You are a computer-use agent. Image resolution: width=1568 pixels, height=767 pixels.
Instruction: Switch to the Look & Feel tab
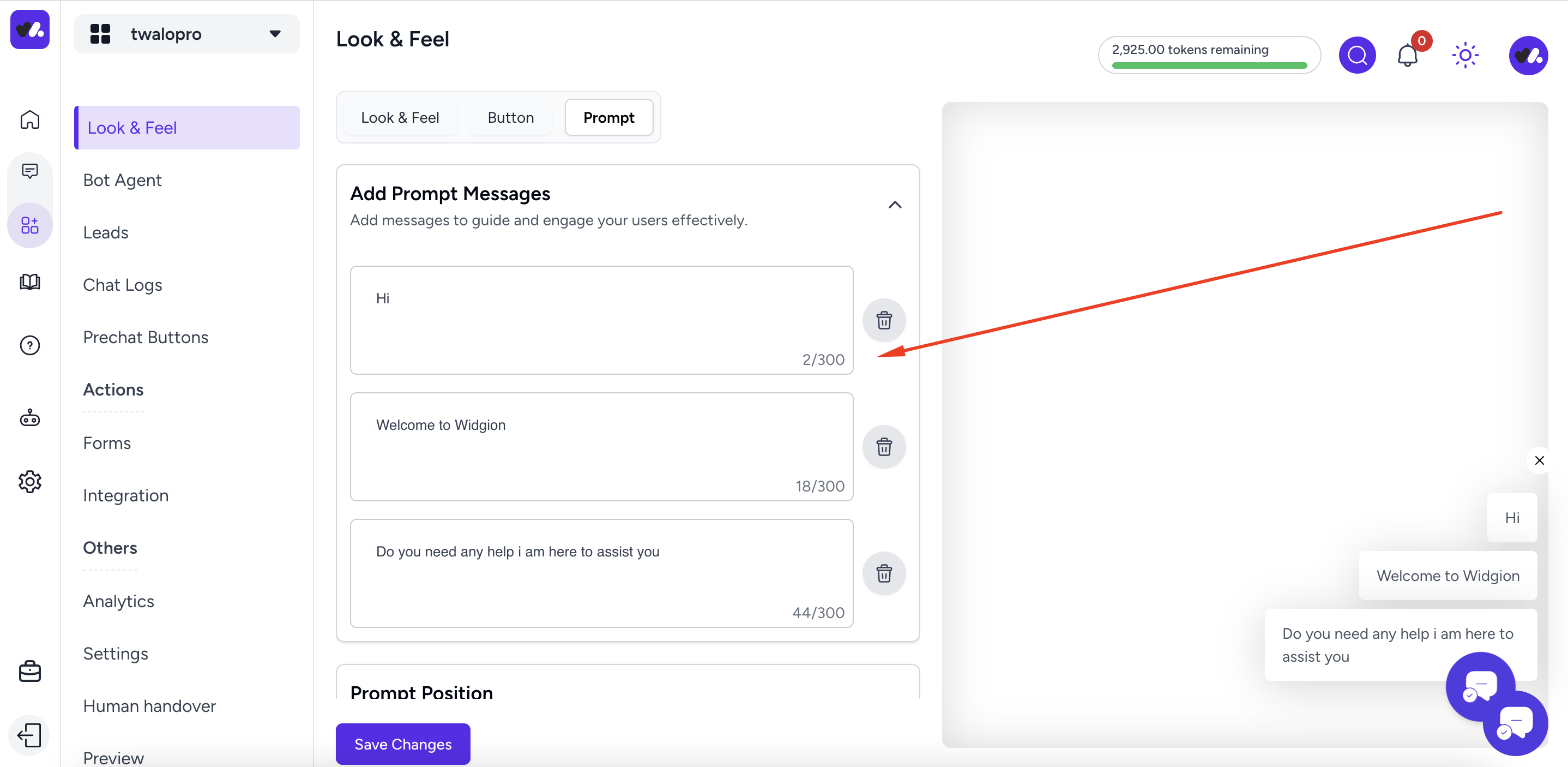[399, 118]
